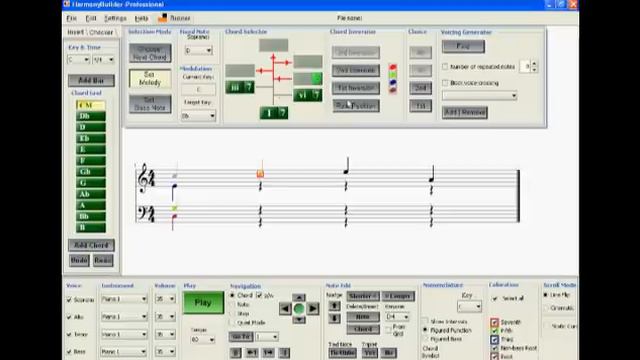Image resolution: width=640 pixels, height=360 pixels.
Task: Go to the next bar icon
Action: pyautogui.click(x=268, y=353)
